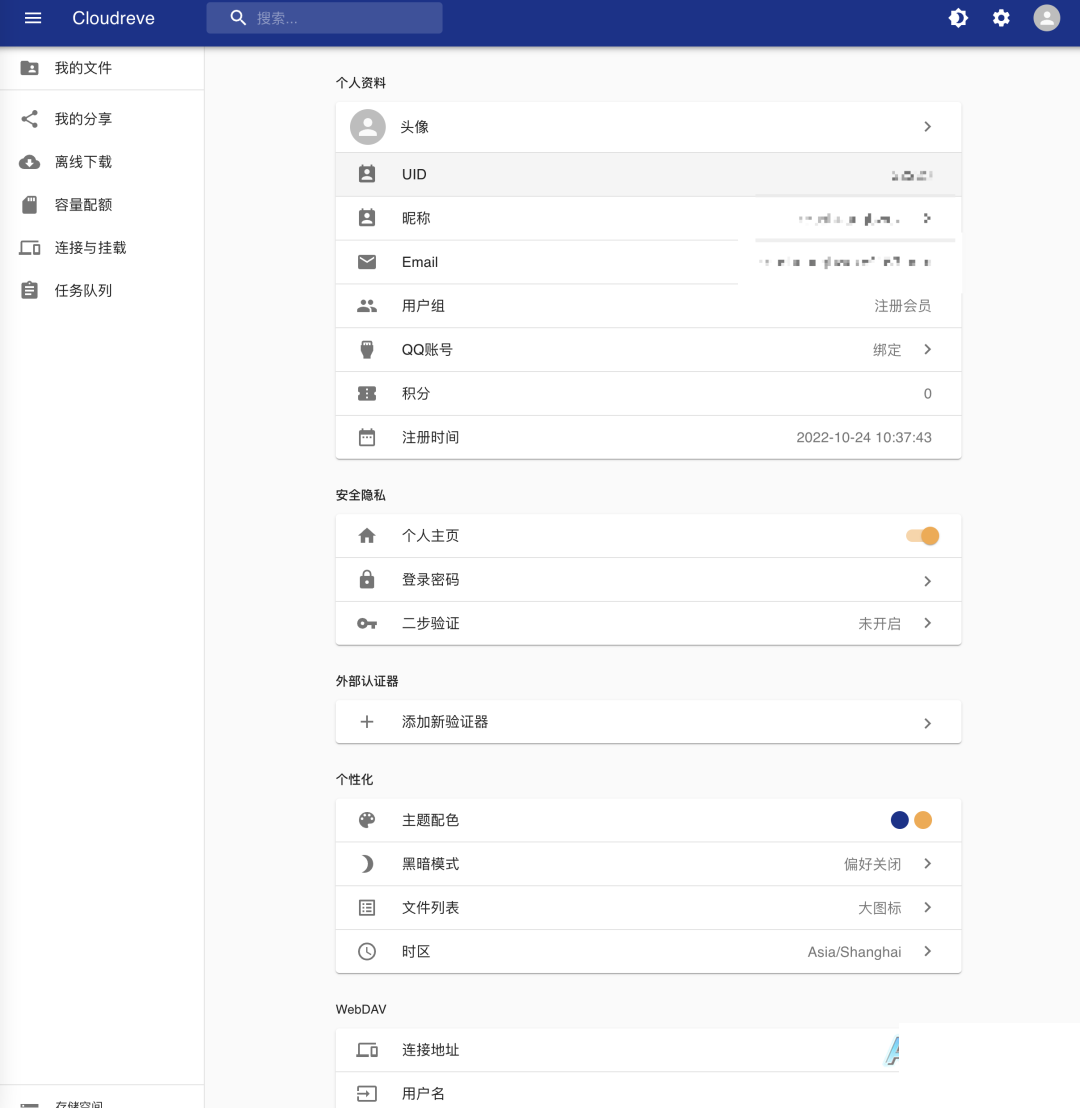Screen dimensions: 1080x1108
Task: Open settings gear in top bar
Action: click(x=1001, y=18)
